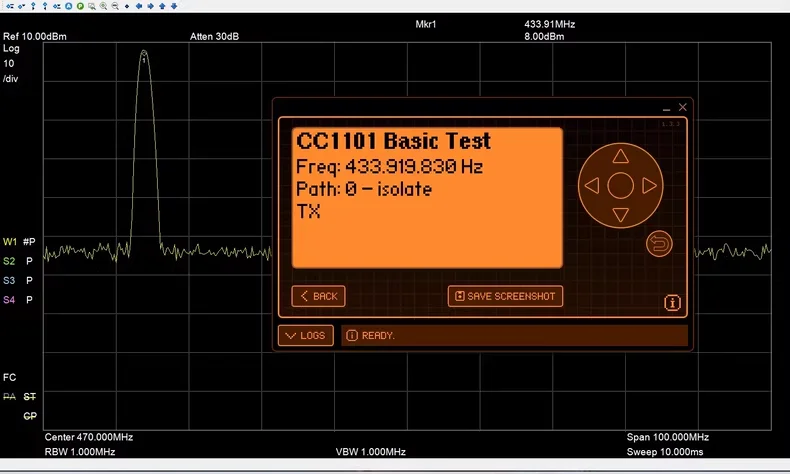
Task: Select the S2 trace label
Action: click(x=9, y=261)
